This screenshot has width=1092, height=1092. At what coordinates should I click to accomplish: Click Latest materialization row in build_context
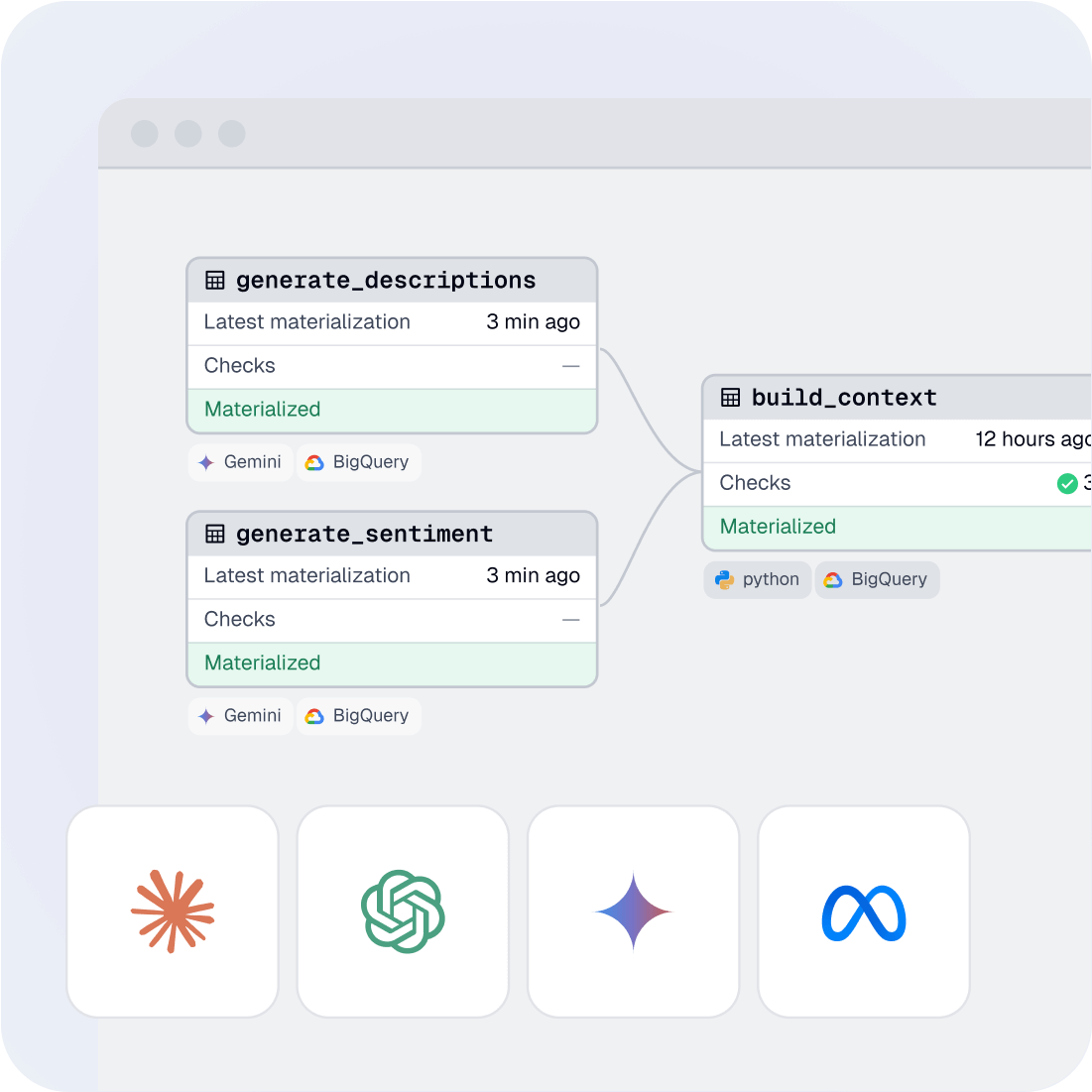point(893,439)
